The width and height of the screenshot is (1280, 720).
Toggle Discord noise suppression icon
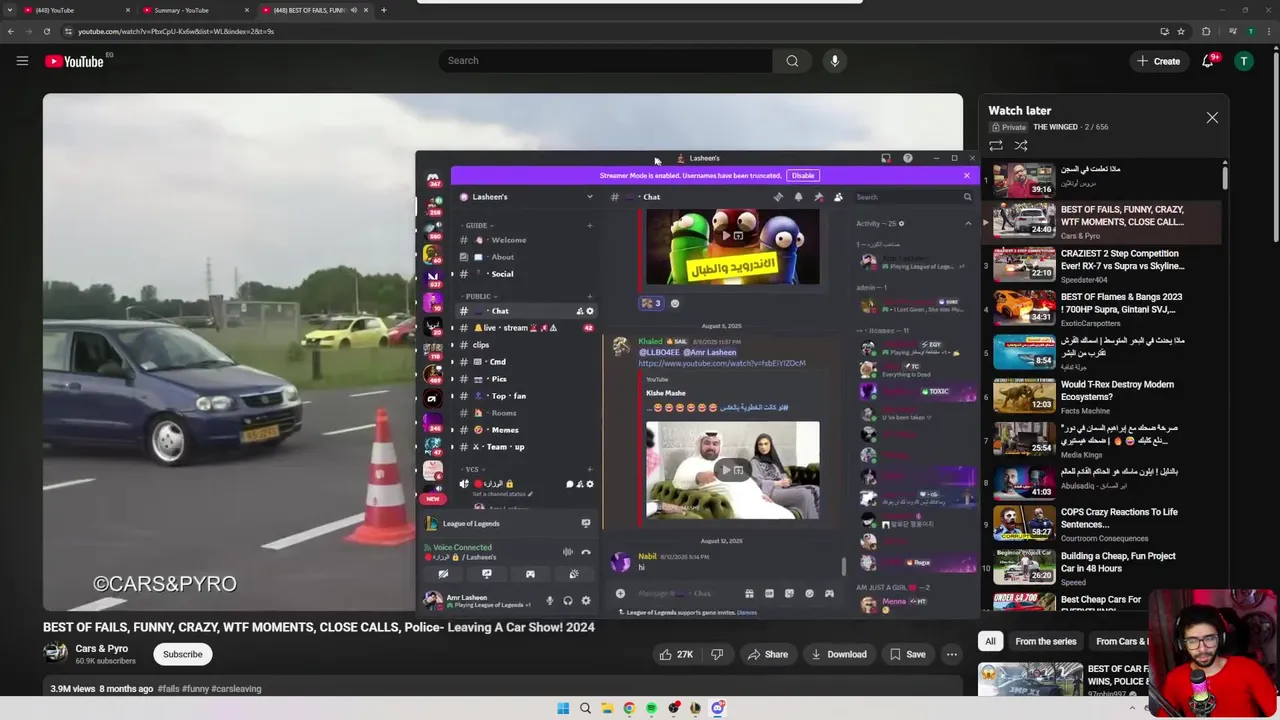(567, 551)
